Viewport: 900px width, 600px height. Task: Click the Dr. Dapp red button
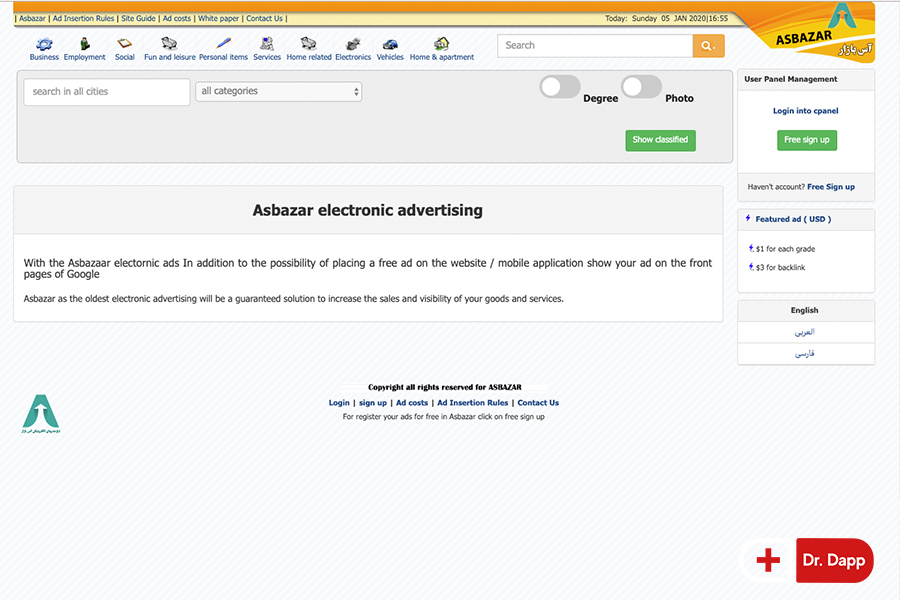pyautogui.click(x=835, y=560)
